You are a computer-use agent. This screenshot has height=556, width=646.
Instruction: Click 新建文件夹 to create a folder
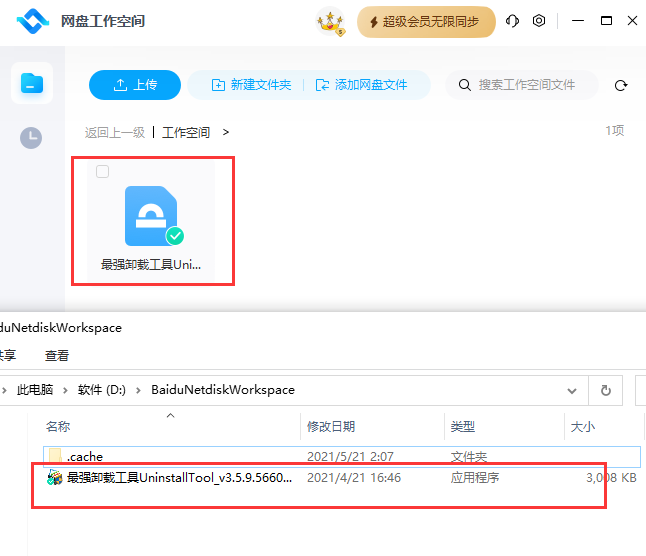251,85
